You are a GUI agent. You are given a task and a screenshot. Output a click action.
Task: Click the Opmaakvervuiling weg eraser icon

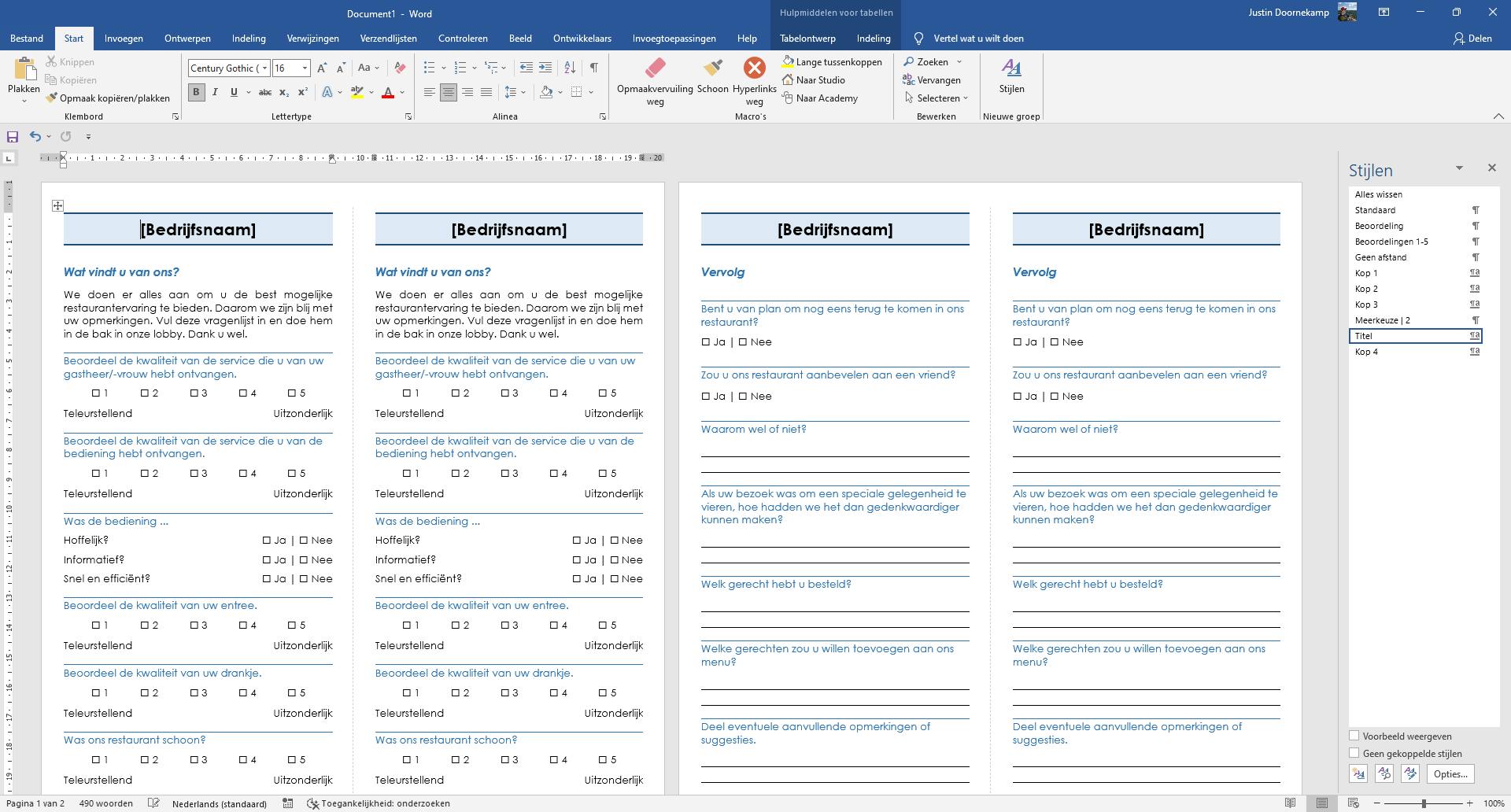[654, 69]
